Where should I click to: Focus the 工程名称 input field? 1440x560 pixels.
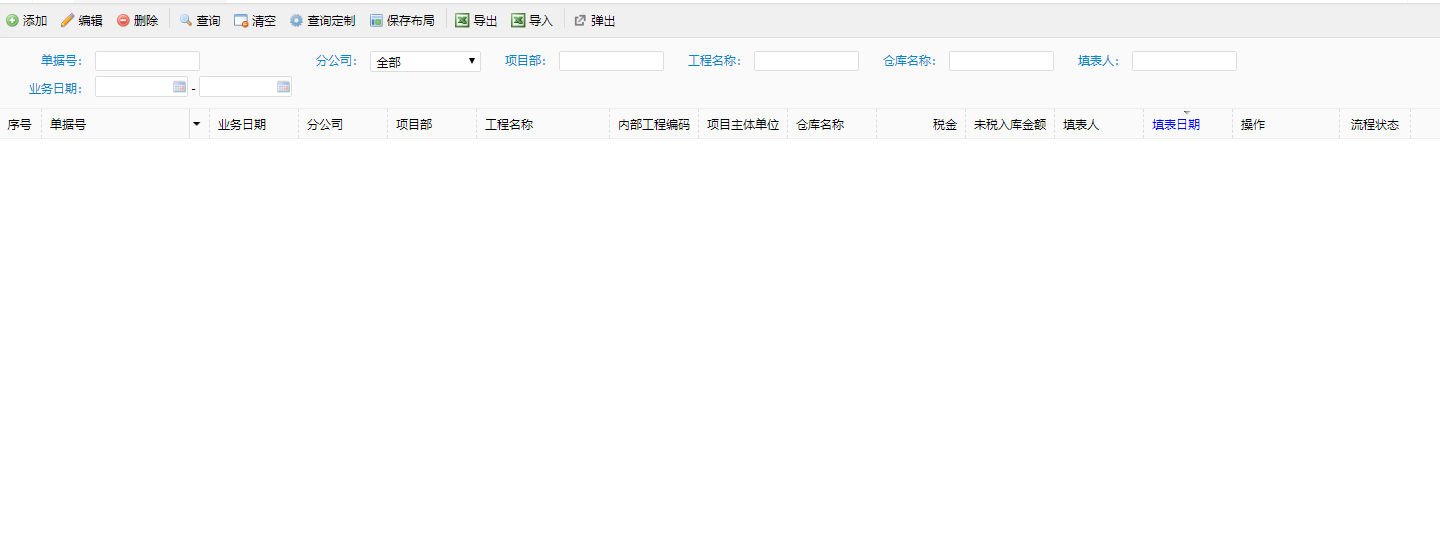tap(806, 61)
